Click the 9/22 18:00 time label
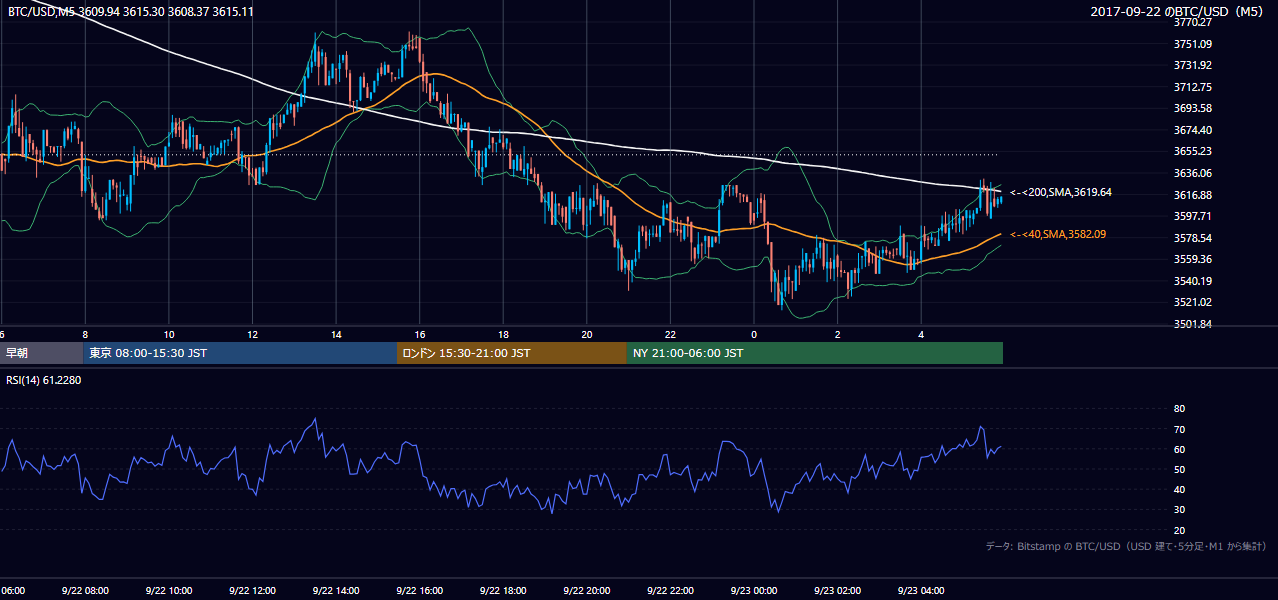1278x600 pixels. click(503, 591)
